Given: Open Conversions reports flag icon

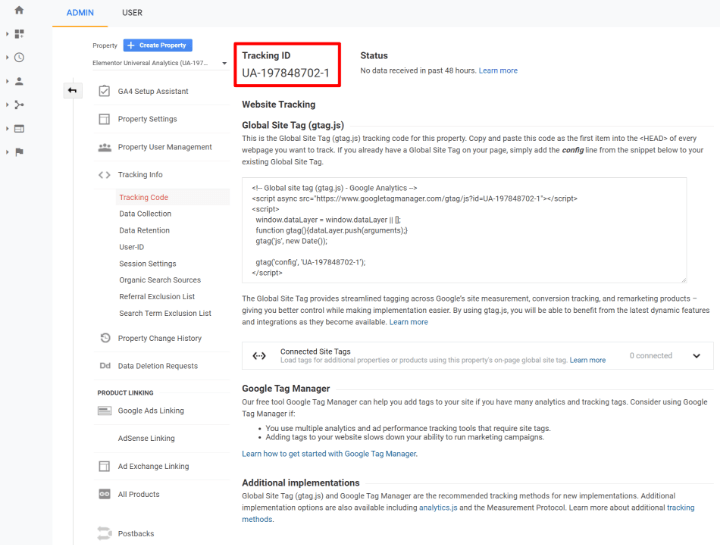Looking at the screenshot, I should [19, 152].
